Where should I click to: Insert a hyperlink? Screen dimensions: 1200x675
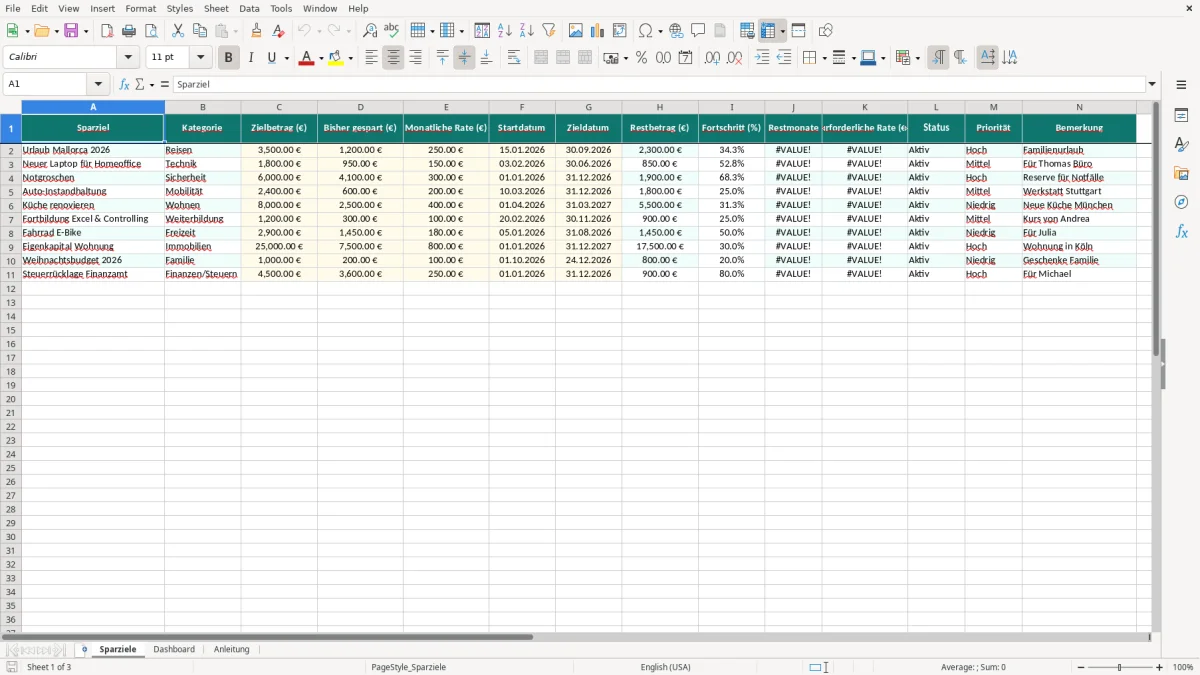click(676, 31)
